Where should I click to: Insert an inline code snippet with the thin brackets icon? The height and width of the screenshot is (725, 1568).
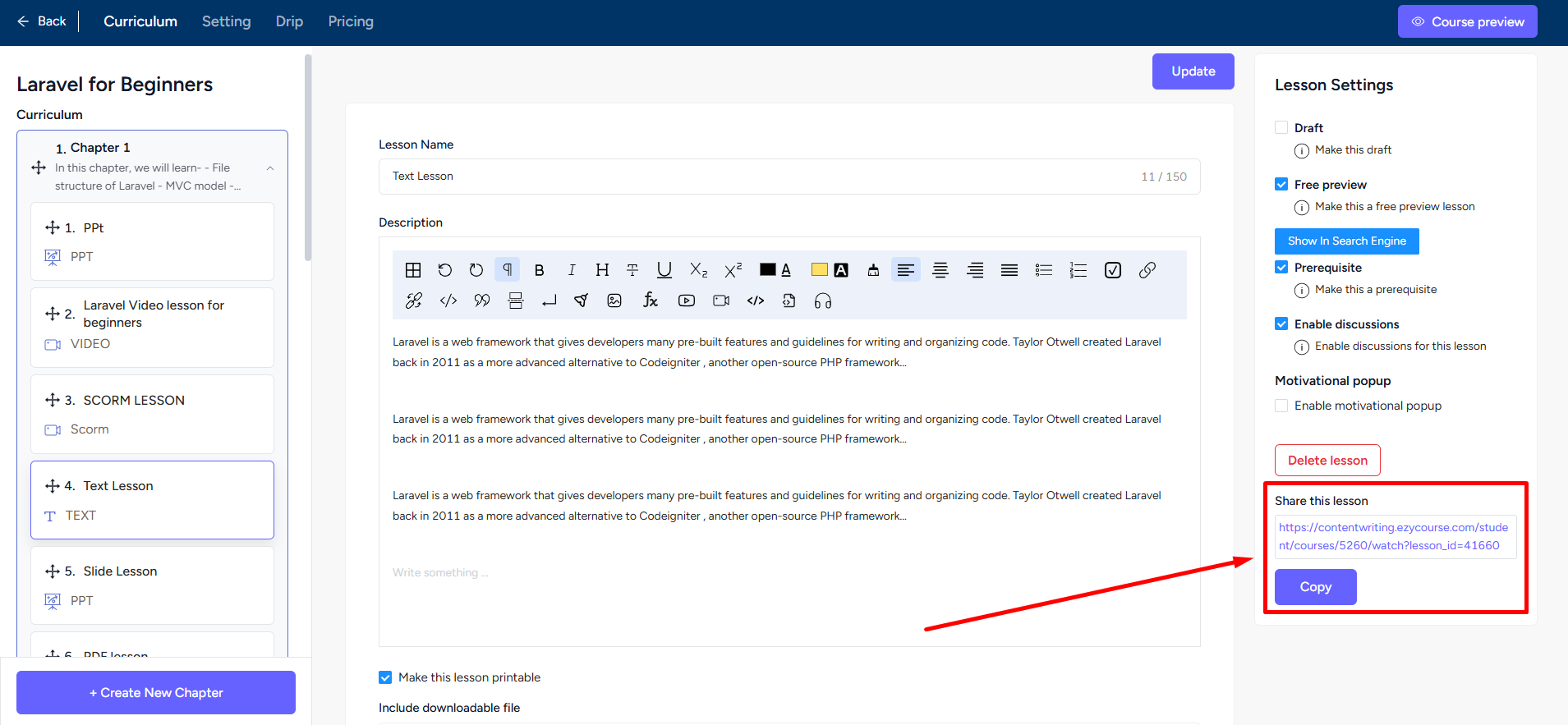pos(448,301)
